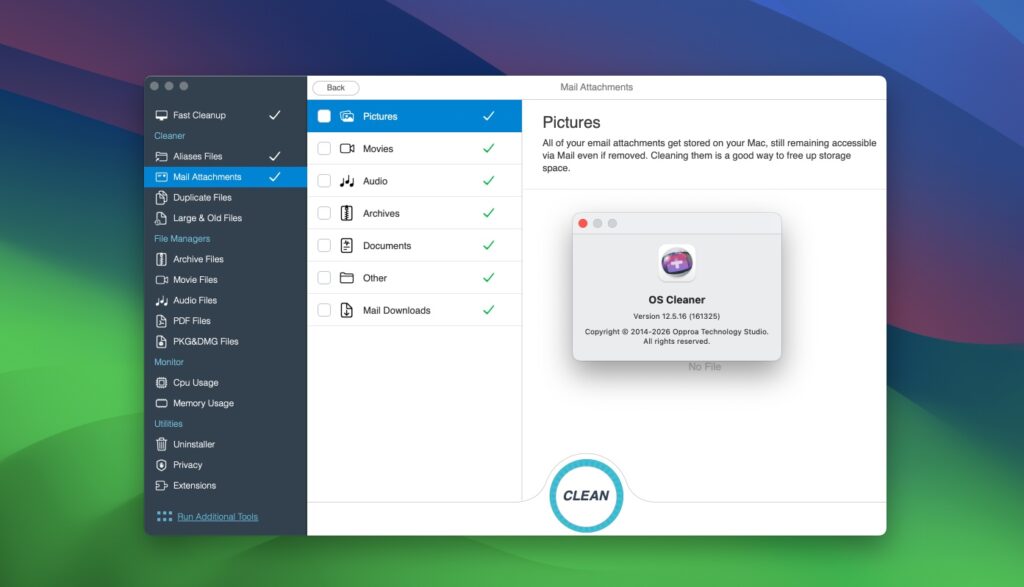Open Run Additional Tools link
The height and width of the screenshot is (587, 1024).
[220, 516]
